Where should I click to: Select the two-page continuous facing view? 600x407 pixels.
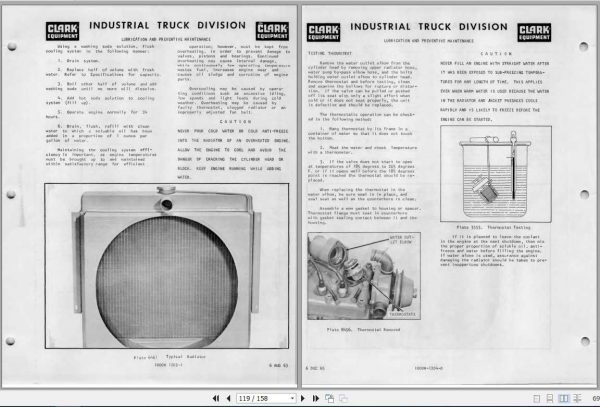click(577, 399)
